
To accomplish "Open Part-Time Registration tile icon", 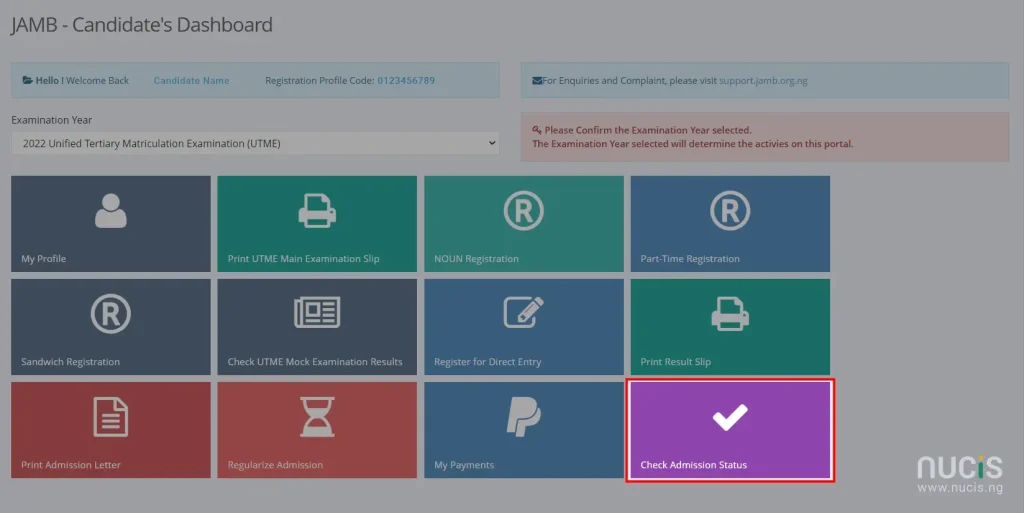I will point(730,211).
